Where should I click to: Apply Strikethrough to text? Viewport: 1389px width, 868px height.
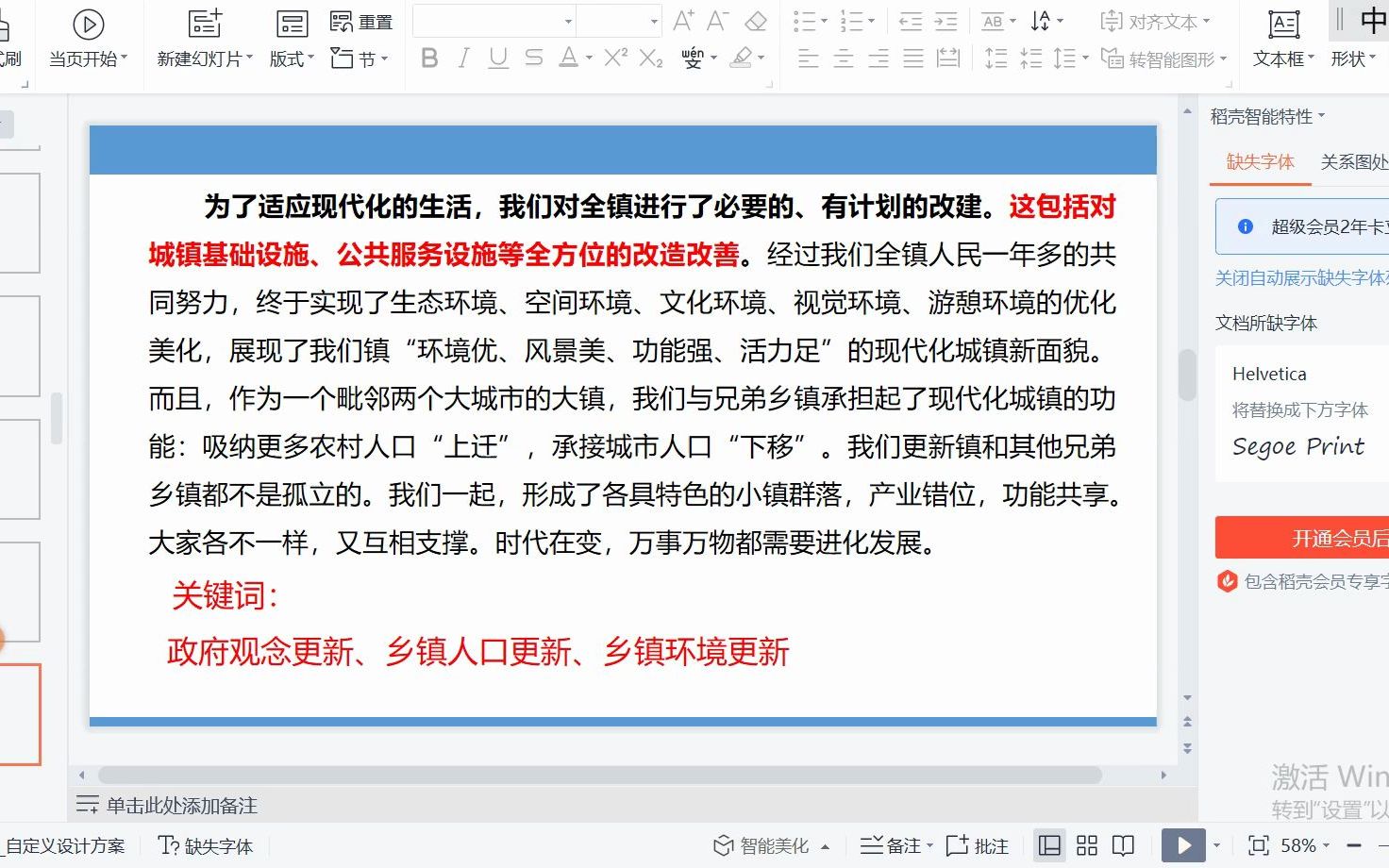[533, 58]
